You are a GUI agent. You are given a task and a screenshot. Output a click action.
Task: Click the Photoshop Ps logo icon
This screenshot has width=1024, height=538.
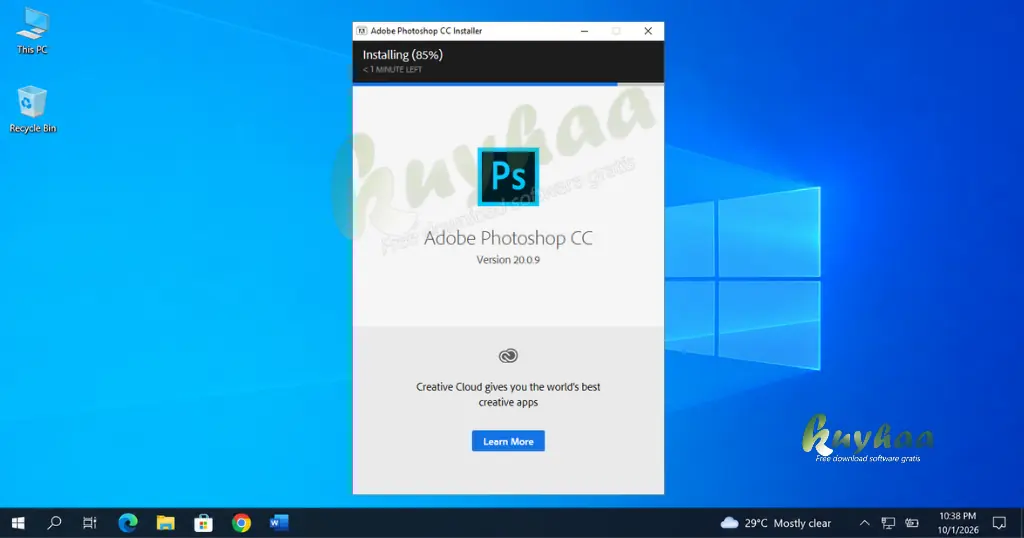(x=508, y=177)
